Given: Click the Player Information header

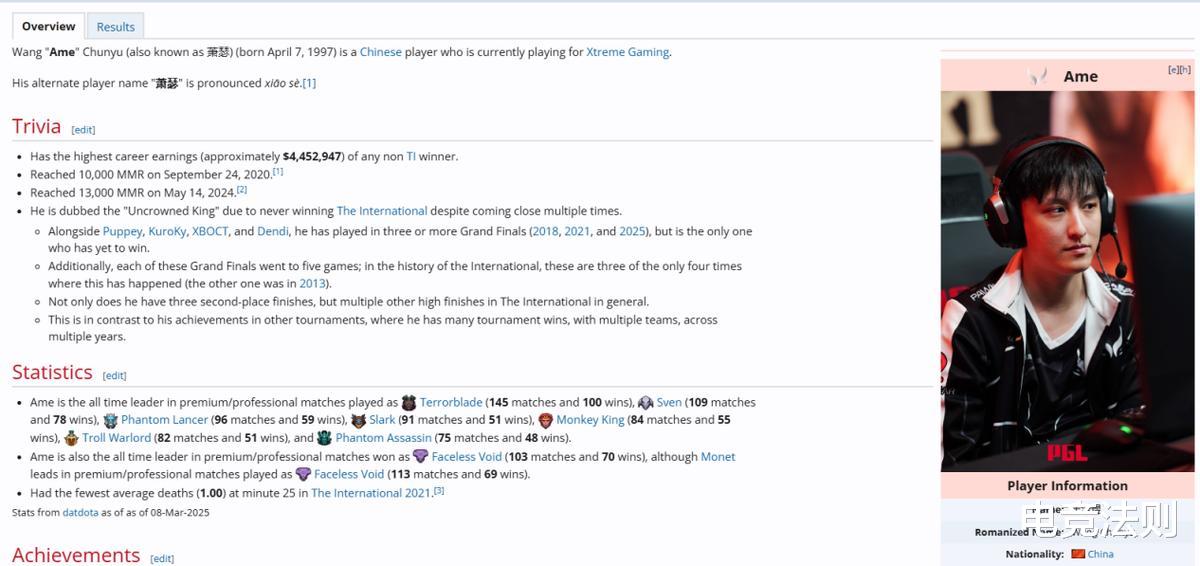Looking at the screenshot, I should [1067, 486].
